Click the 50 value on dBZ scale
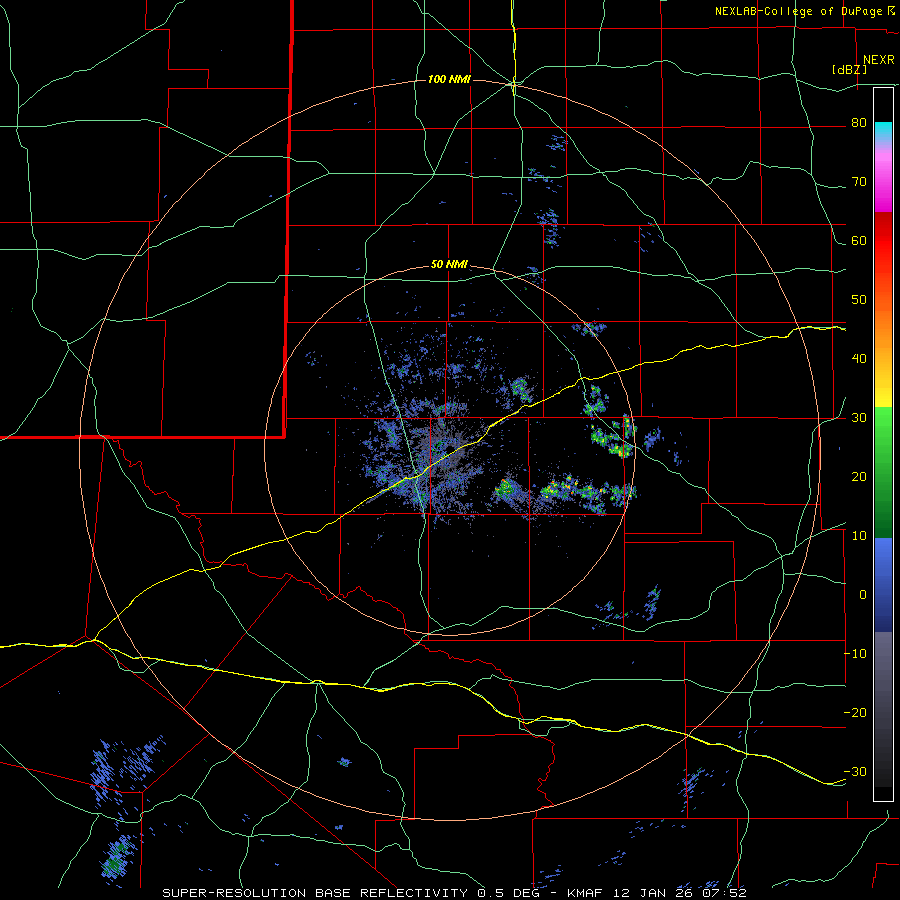Image resolution: width=900 pixels, height=900 pixels. (859, 300)
